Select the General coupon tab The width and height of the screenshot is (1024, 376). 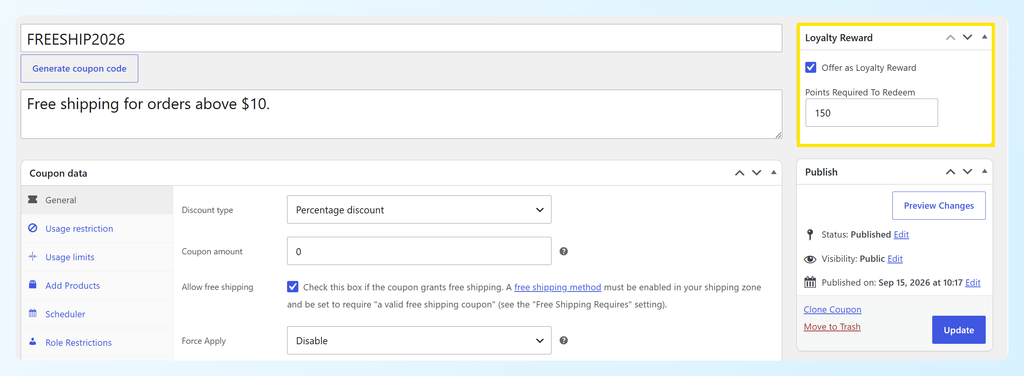pos(97,200)
